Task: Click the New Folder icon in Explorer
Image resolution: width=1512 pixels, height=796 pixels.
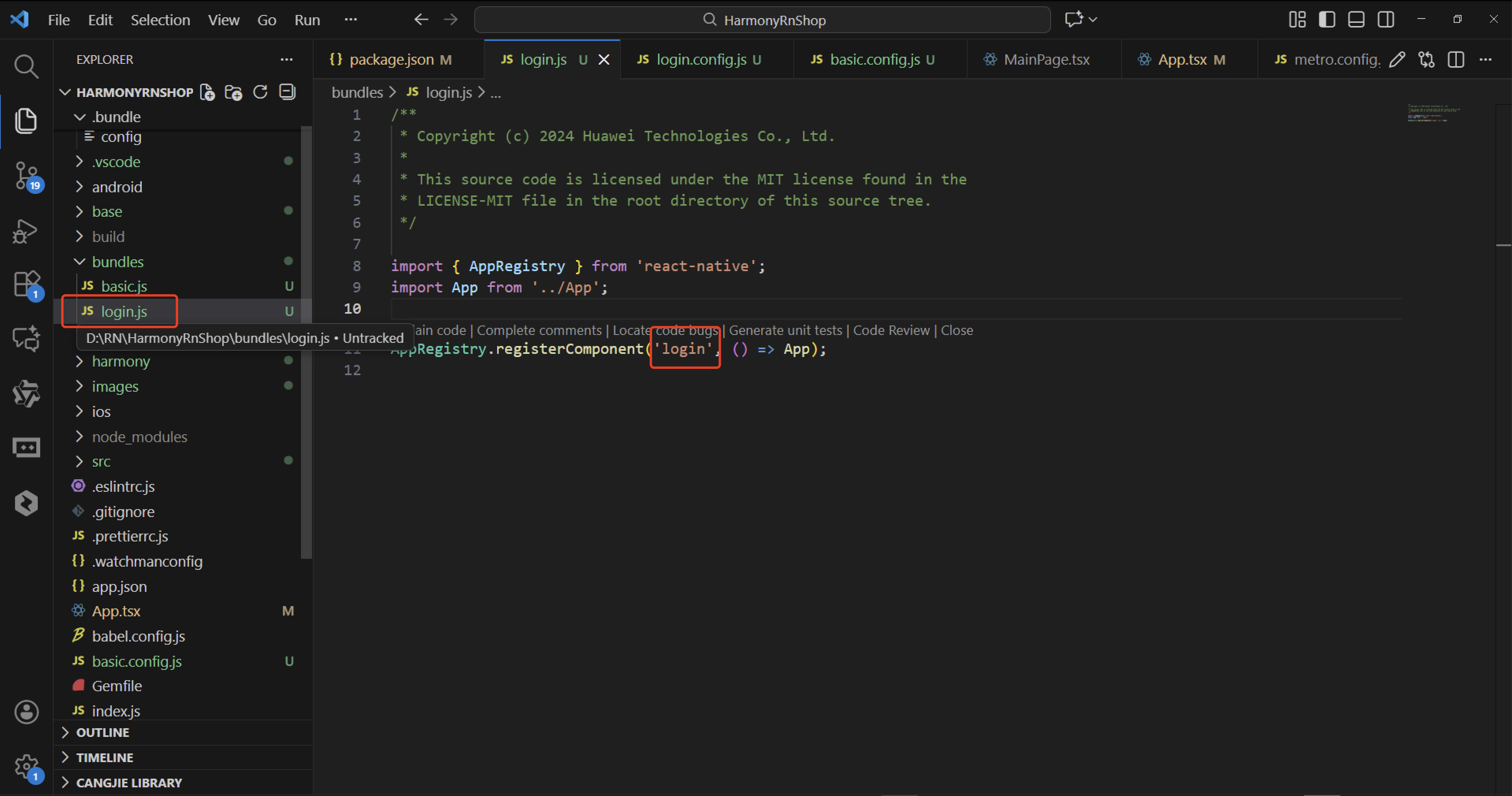Action: [x=234, y=92]
